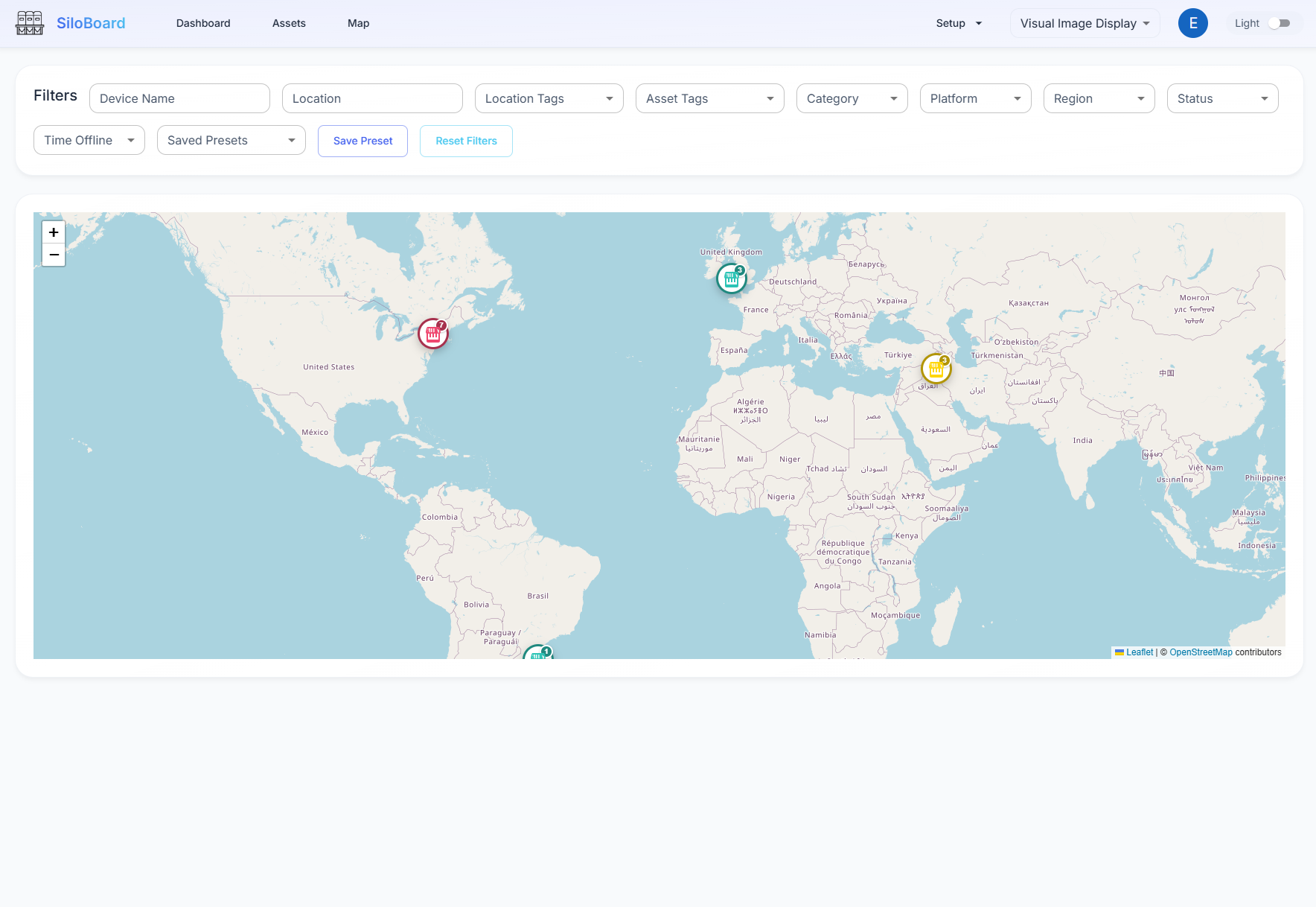Click the Niger label on the map

tap(790, 459)
